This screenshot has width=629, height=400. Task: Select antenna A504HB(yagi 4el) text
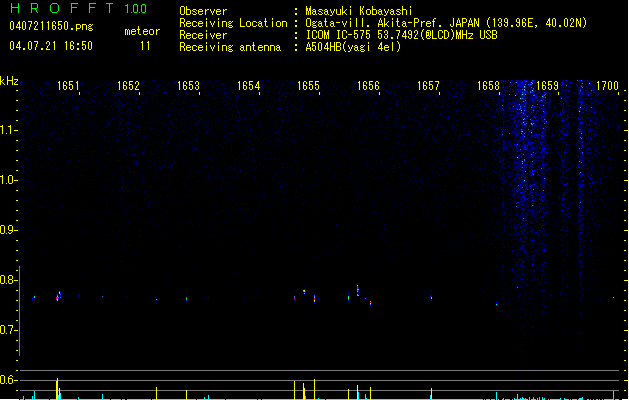353,47
